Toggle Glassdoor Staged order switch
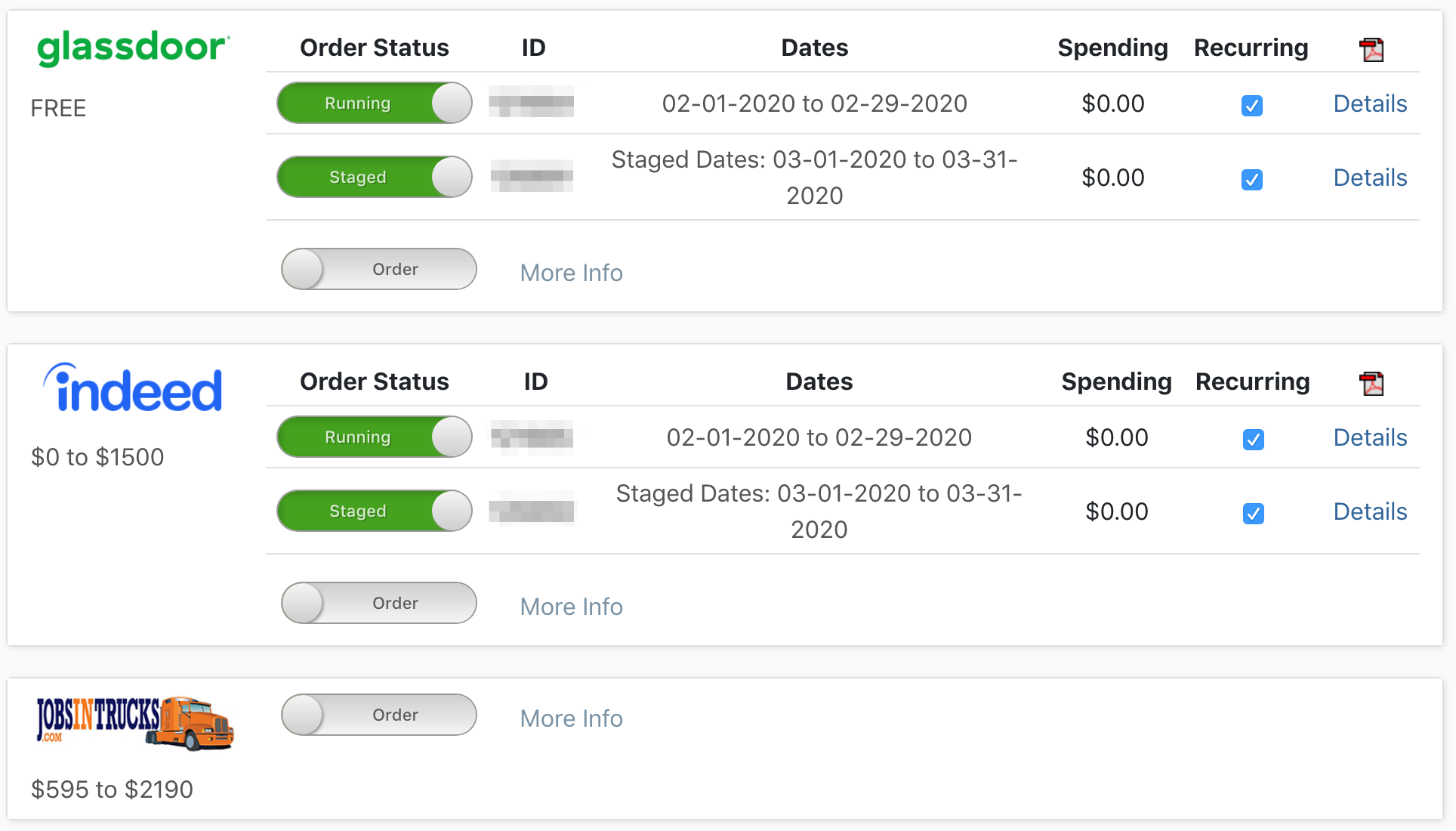Image resolution: width=1456 pixels, height=831 pixels. coord(375,178)
